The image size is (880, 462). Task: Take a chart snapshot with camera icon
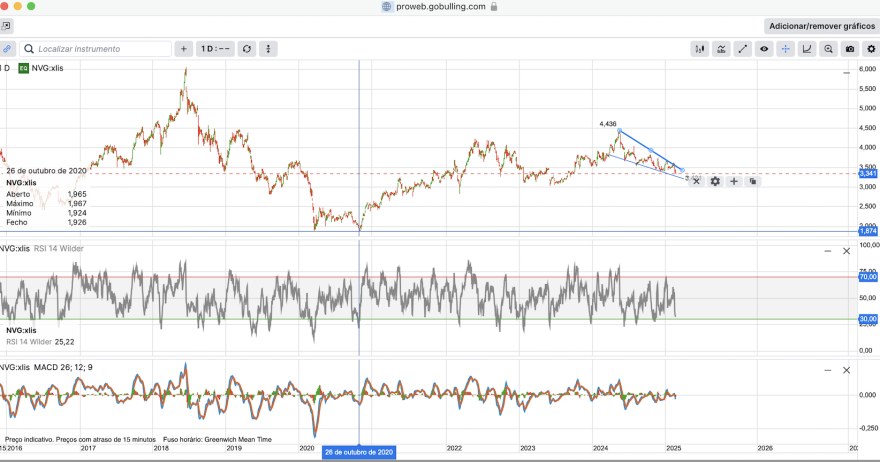pos(850,49)
